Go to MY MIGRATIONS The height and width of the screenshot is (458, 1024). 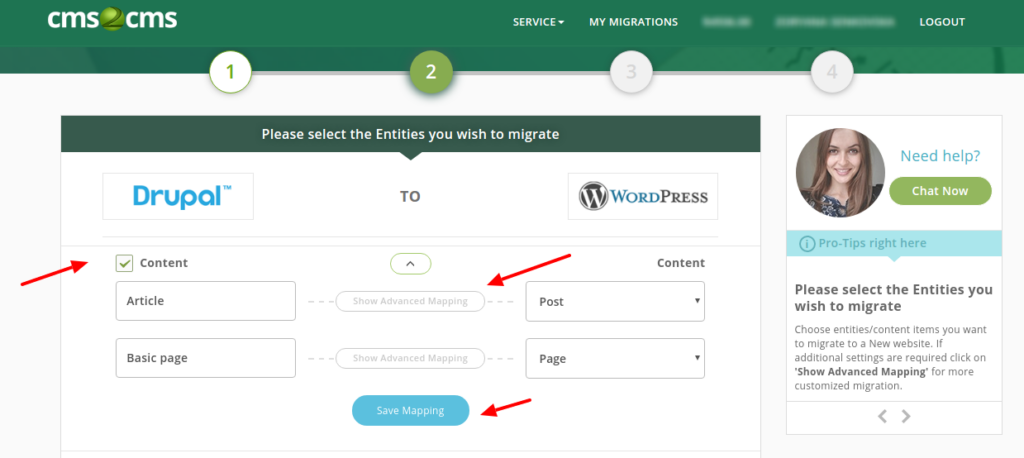[633, 22]
